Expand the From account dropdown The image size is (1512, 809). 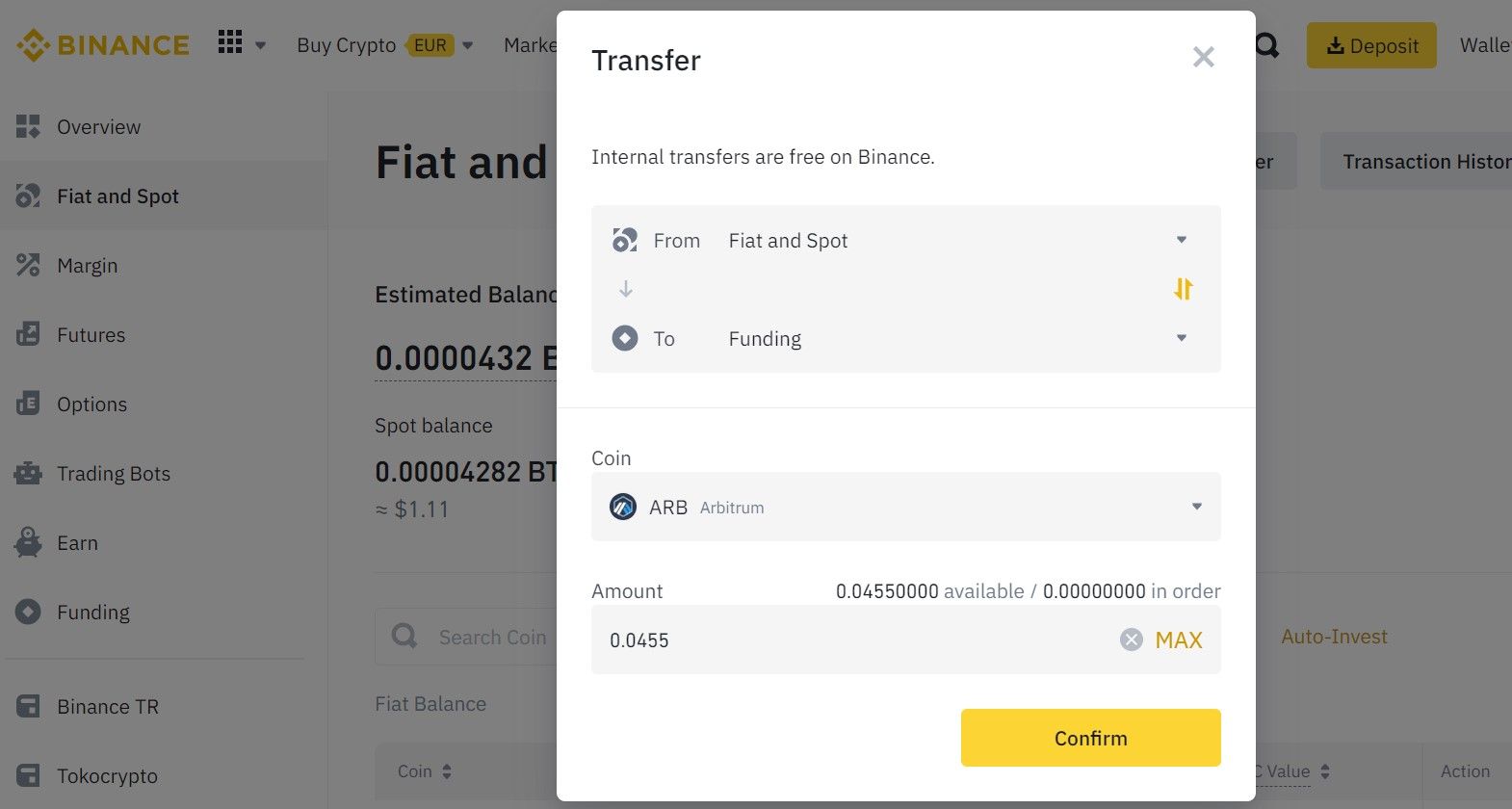[1181, 240]
